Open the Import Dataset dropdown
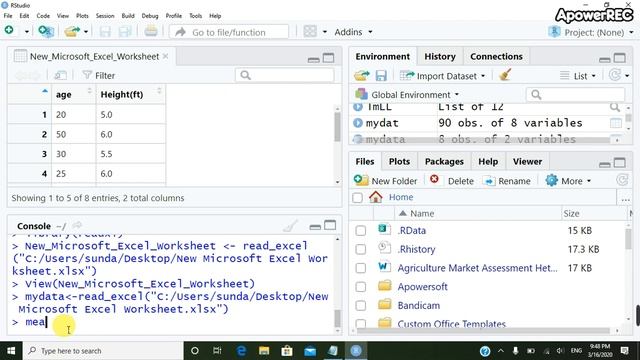 pyautogui.click(x=442, y=76)
